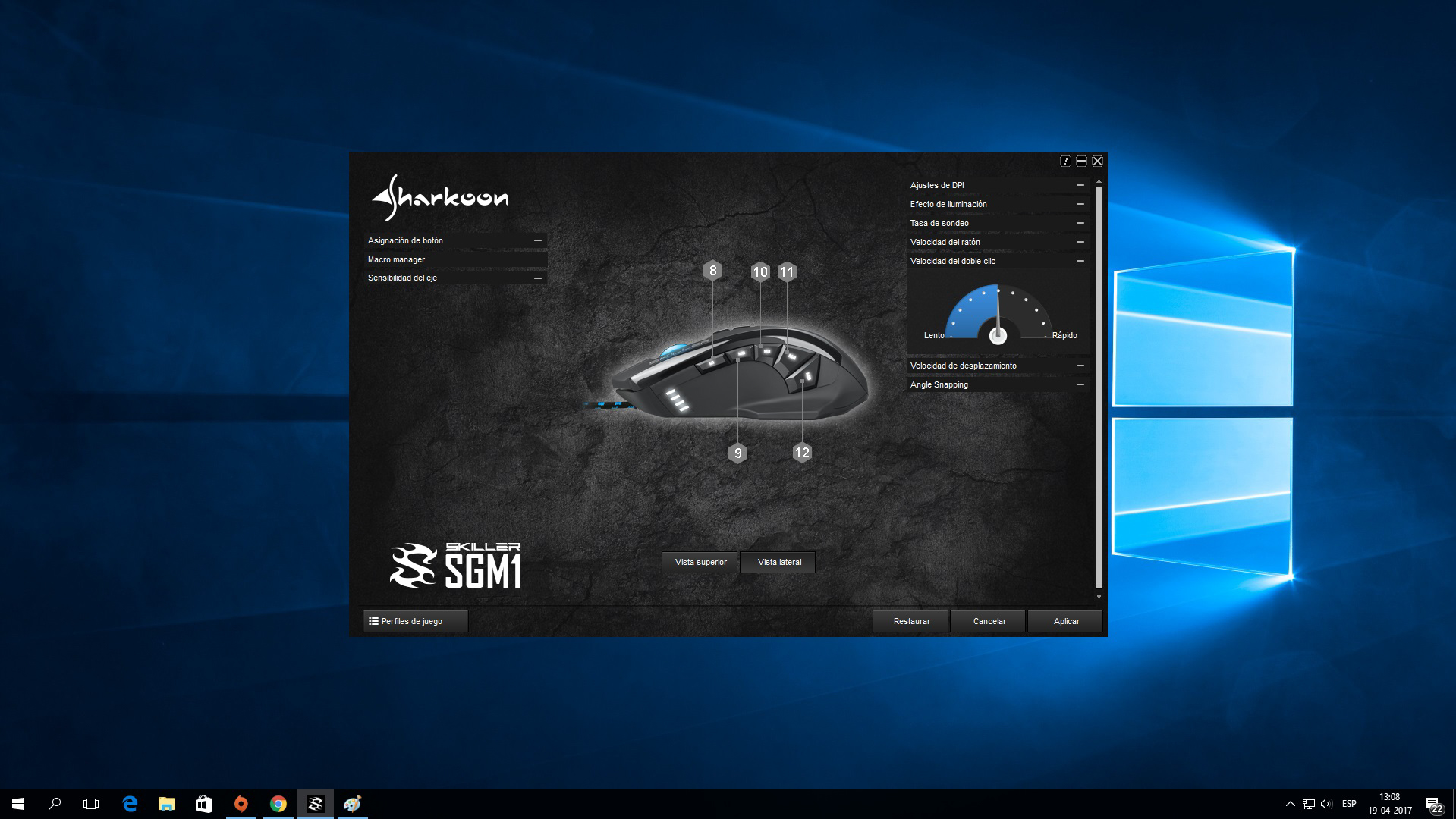Expand Tasa de sondeo section

pos(998,223)
